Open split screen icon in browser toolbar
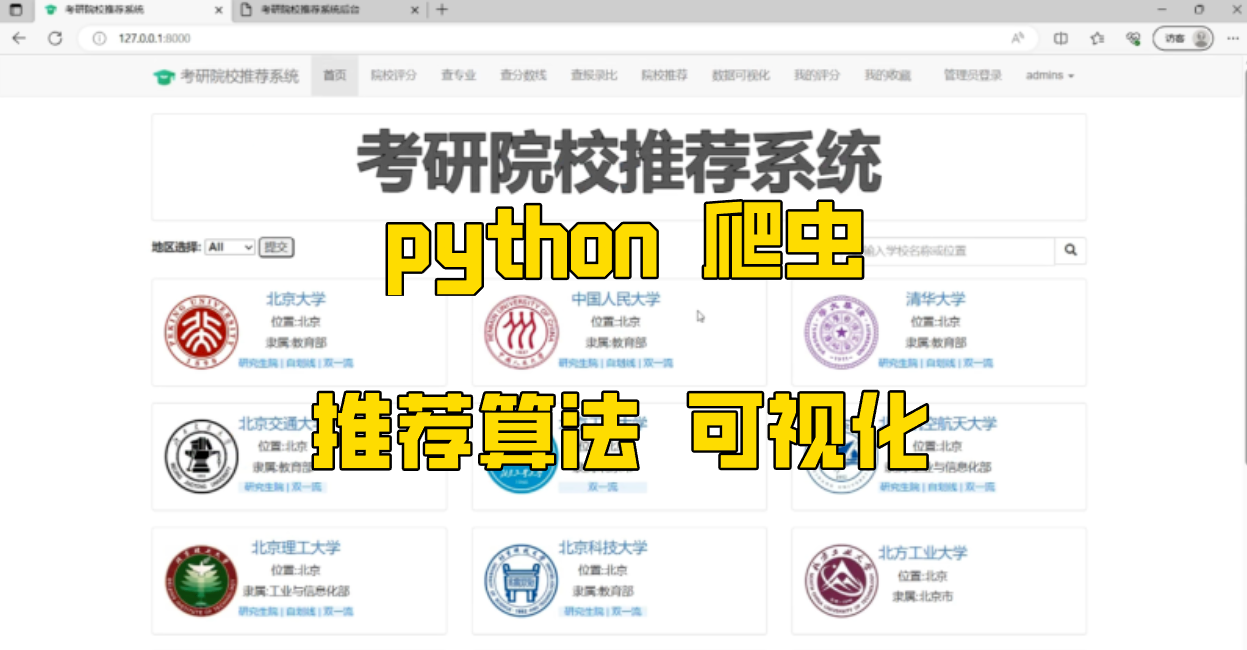The image size is (1247, 650). pyautogui.click(x=1061, y=38)
